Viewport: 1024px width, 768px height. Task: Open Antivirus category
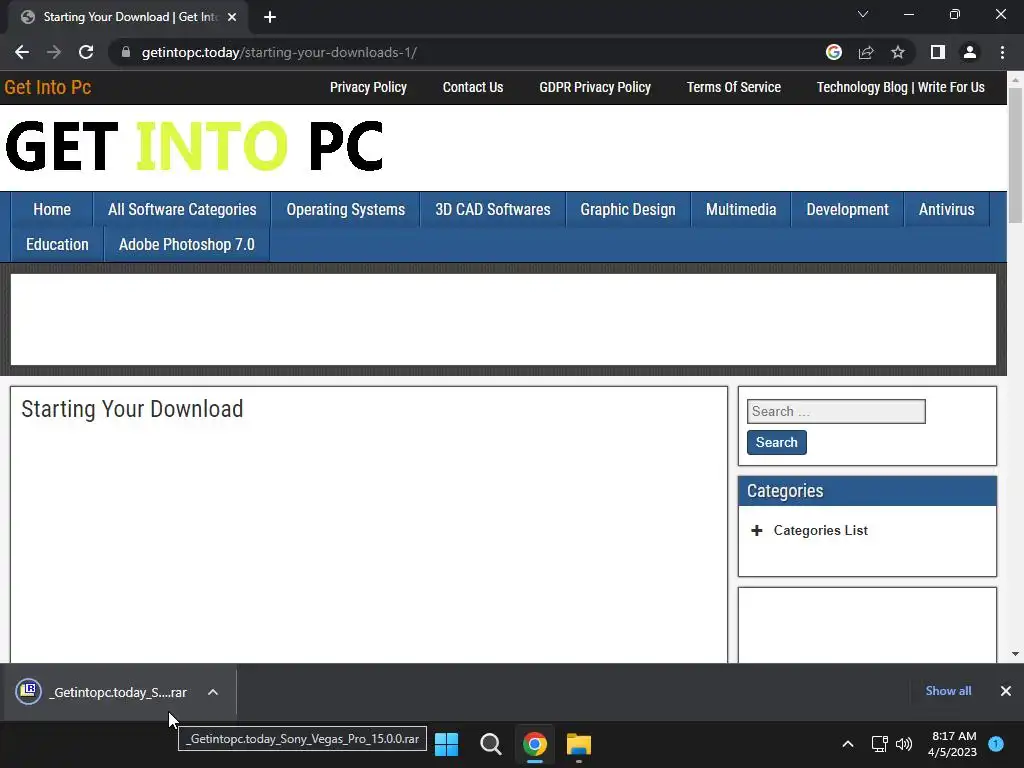pyautogui.click(x=946, y=210)
